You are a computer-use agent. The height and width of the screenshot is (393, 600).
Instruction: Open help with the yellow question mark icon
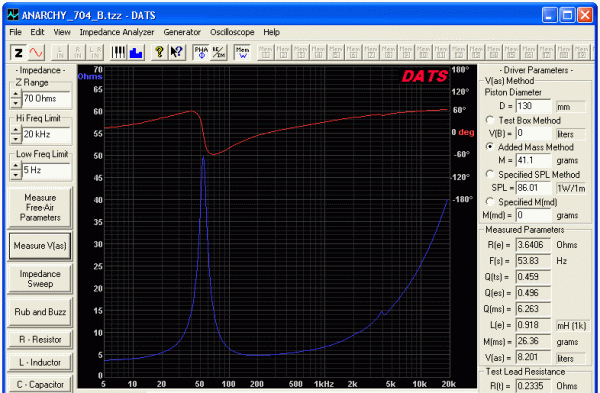point(159,52)
